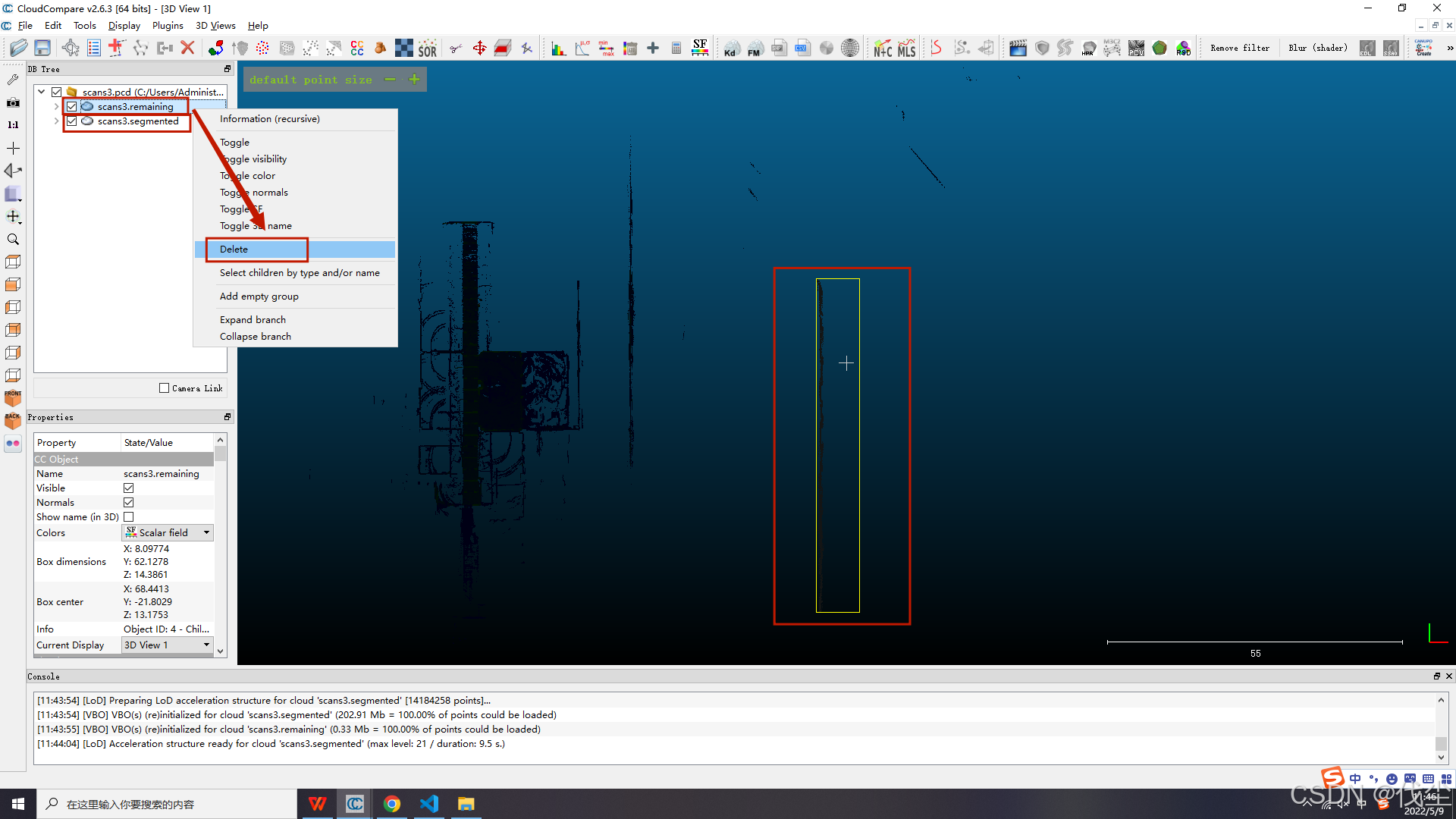Click the Remove filter button
This screenshot has height=819, width=1456.
[x=1239, y=49]
